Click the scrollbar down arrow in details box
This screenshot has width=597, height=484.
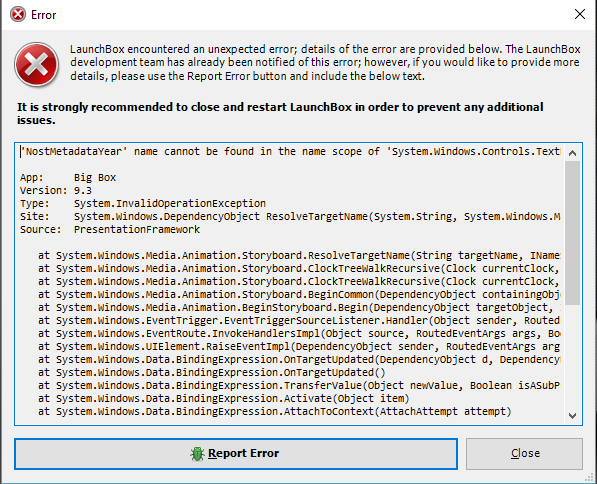tap(572, 415)
